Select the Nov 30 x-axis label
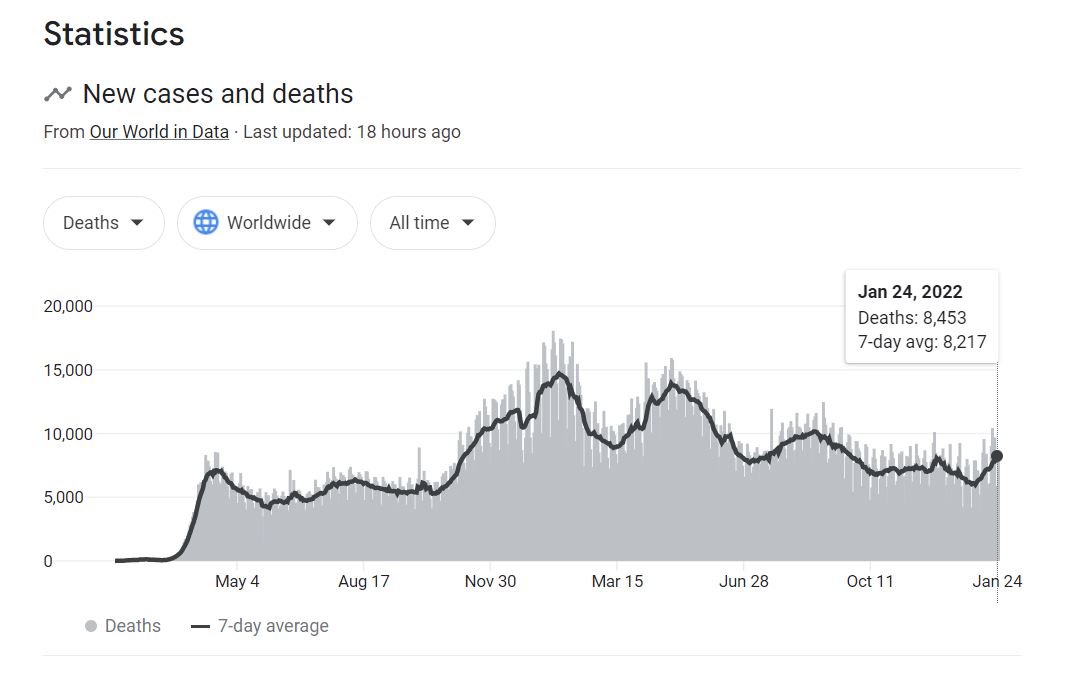Viewport: 1069px width, 673px height. (x=491, y=581)
